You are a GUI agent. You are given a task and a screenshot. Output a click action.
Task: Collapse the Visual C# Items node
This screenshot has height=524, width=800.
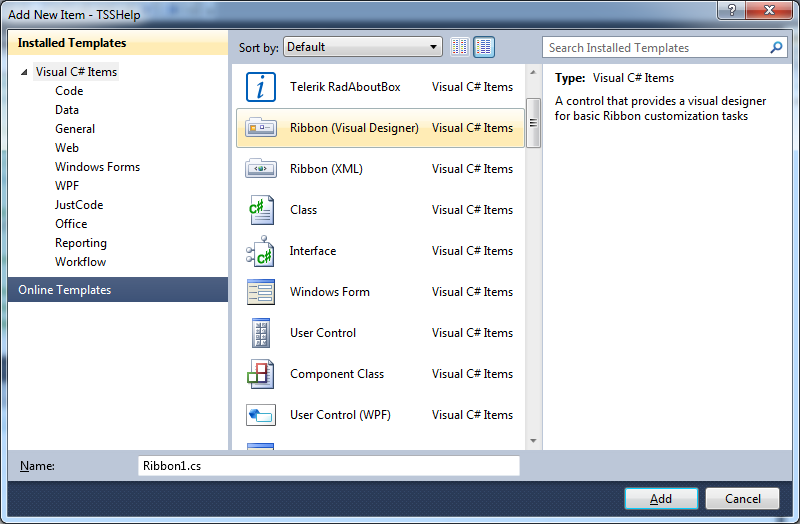(24, 72)
